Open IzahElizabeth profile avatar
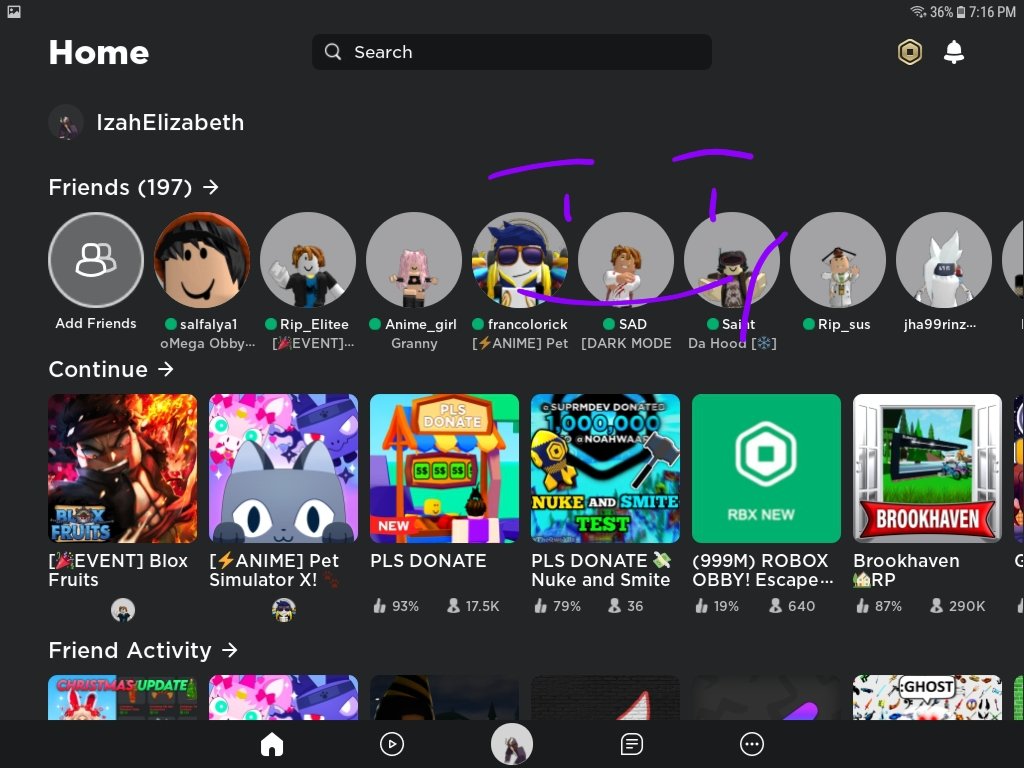Screen dimensions: 1024x768 (x=66, y=122)
